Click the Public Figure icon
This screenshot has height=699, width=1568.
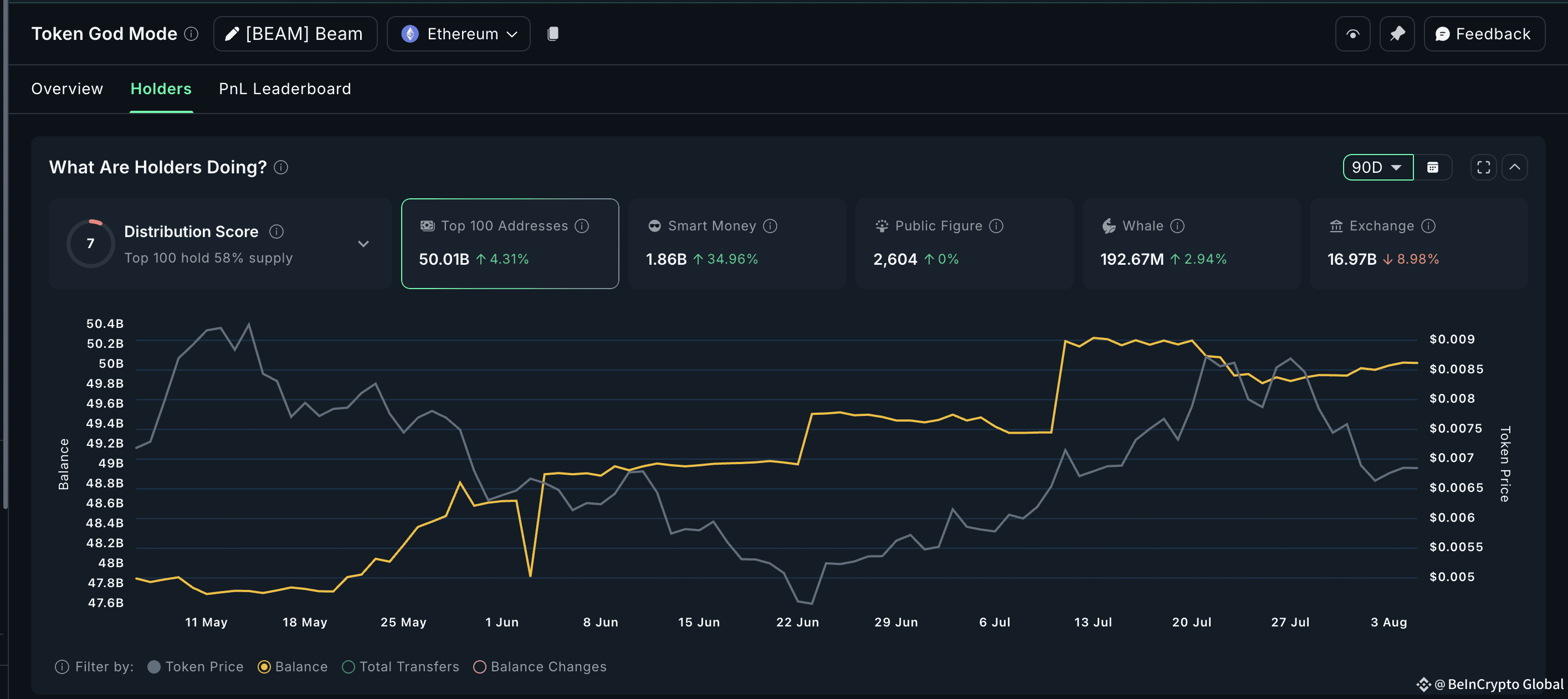[882, 227]
